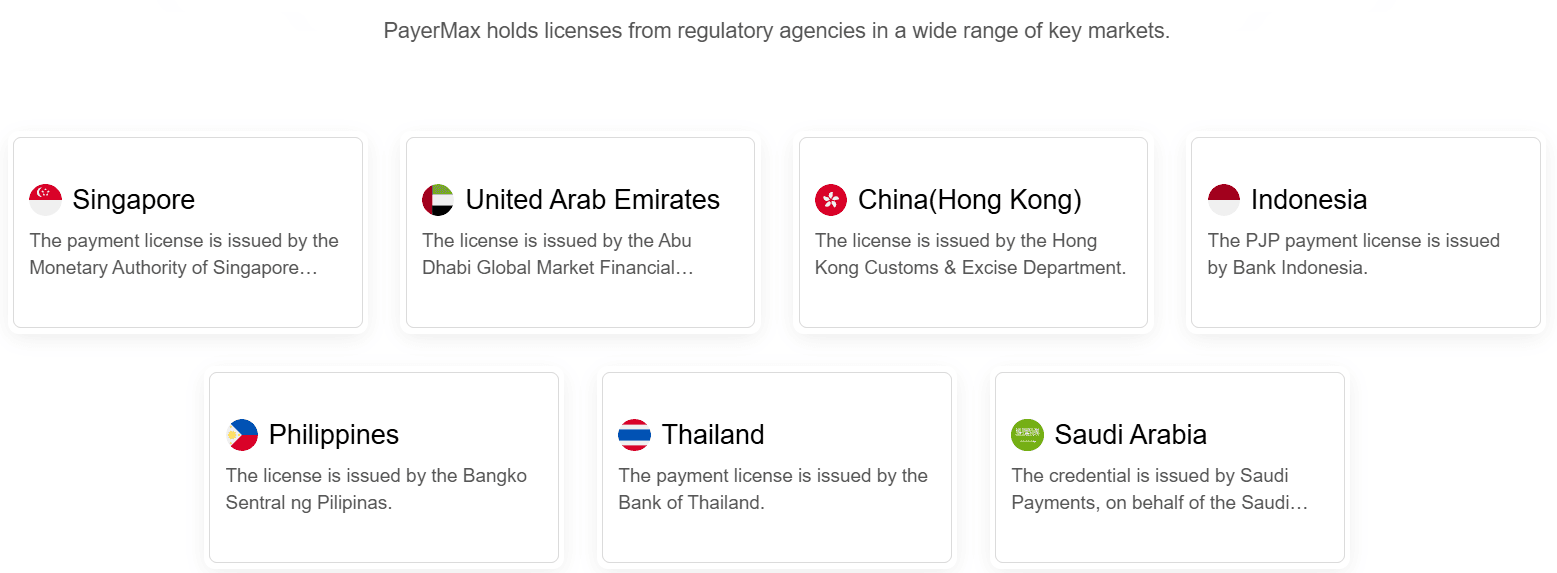Click the Philippines flag icon
The width and height of the screenshot is (1557, 573).
242,435
